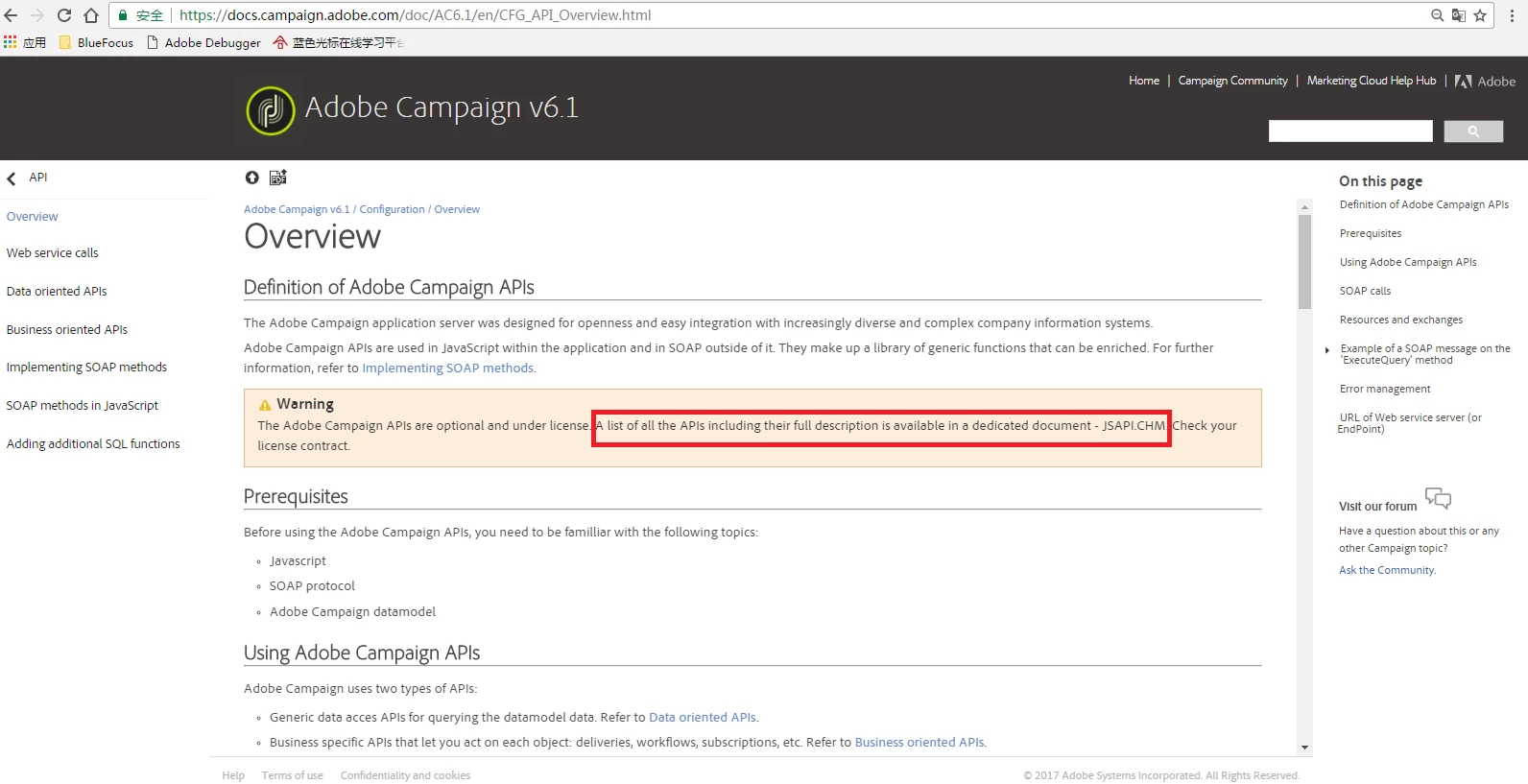Expand Example of a SOAP message arrow

[1327, 350]
